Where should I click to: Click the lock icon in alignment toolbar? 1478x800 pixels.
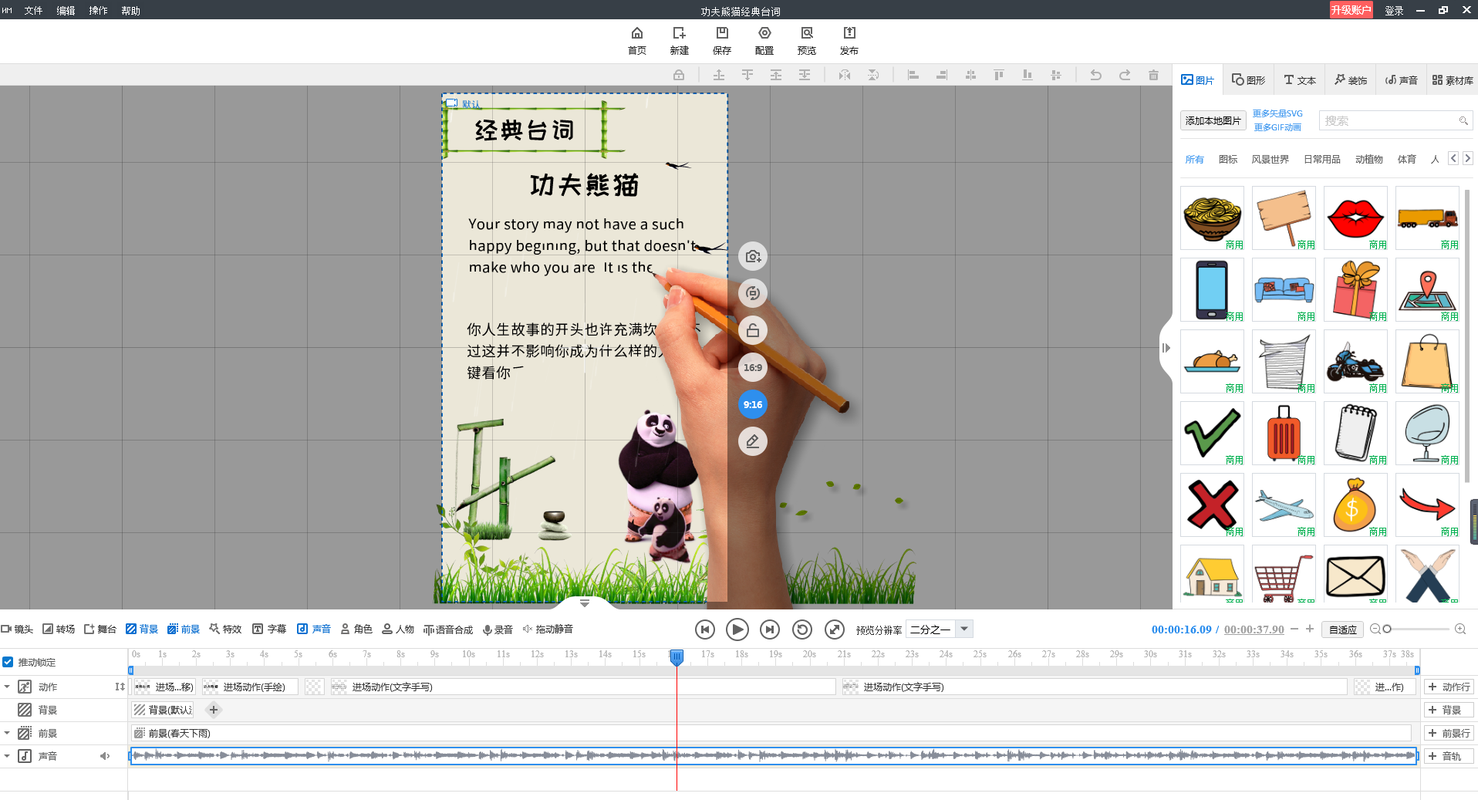click(679, 75)
